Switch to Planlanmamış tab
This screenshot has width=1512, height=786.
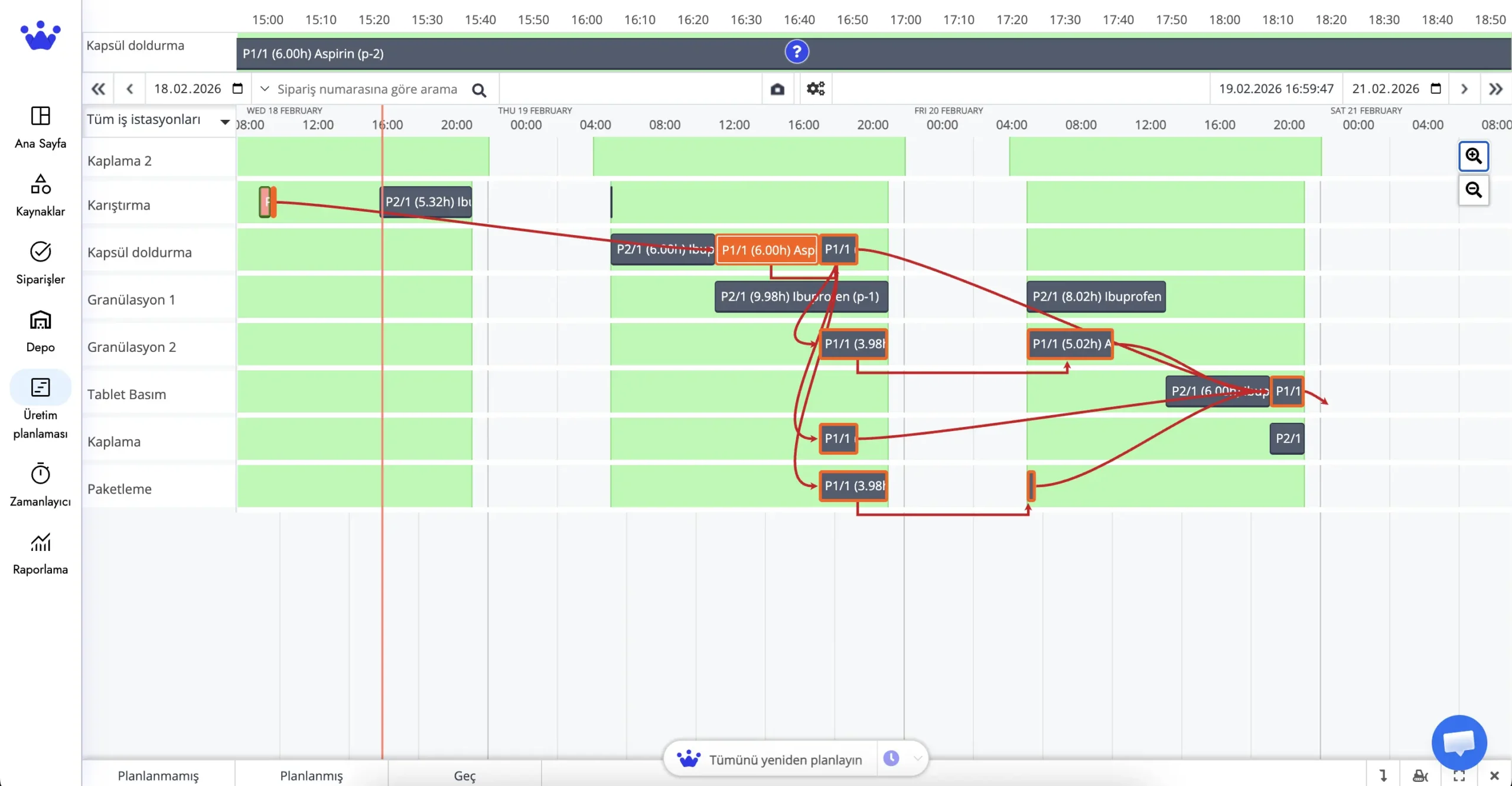pos(158,775)
